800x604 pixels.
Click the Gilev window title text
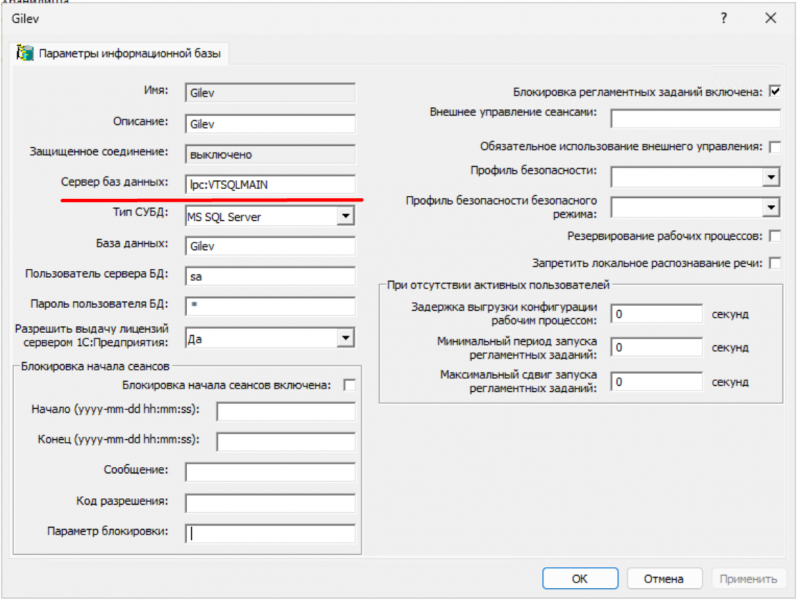(26, 19)
